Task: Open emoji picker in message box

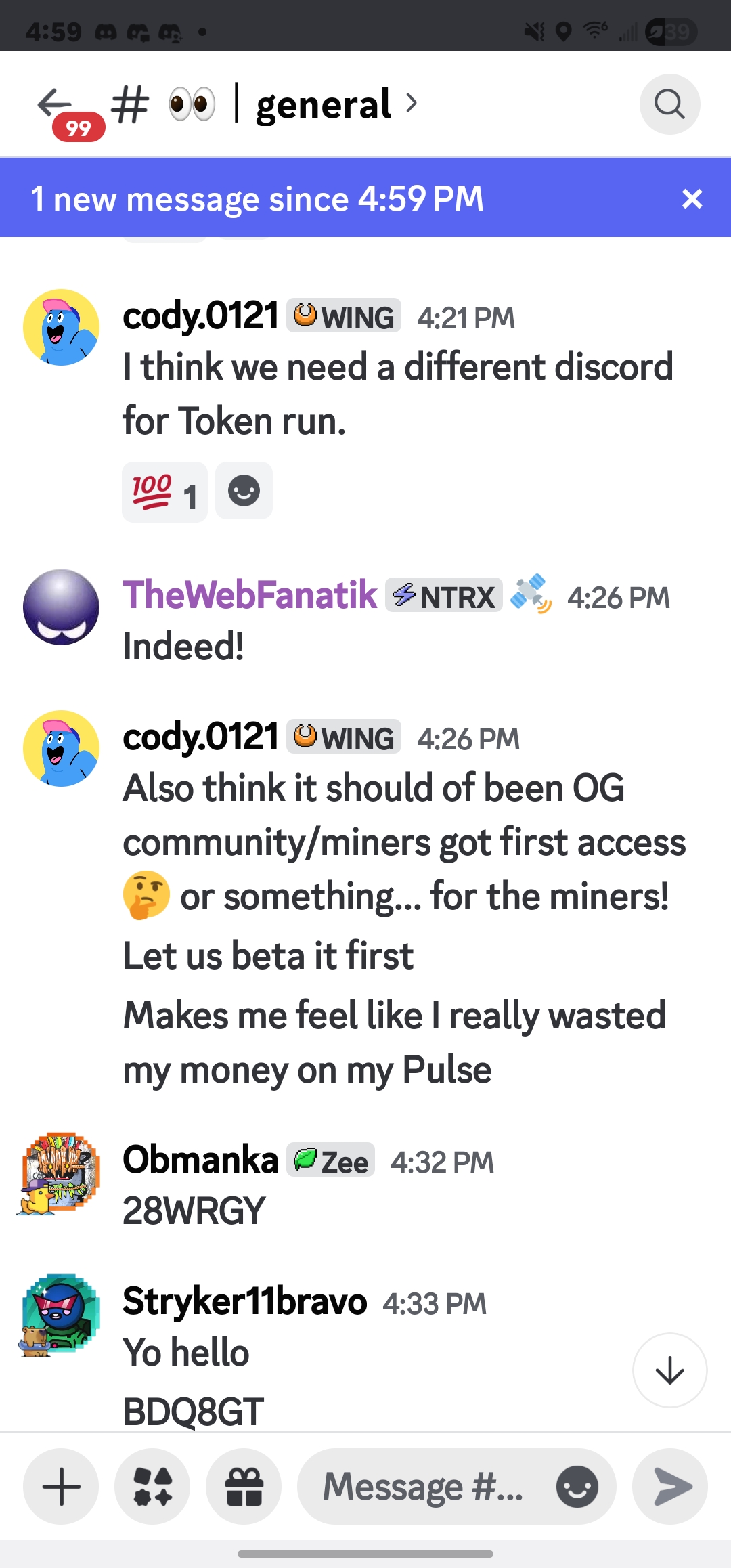Action: (577, 1487)
